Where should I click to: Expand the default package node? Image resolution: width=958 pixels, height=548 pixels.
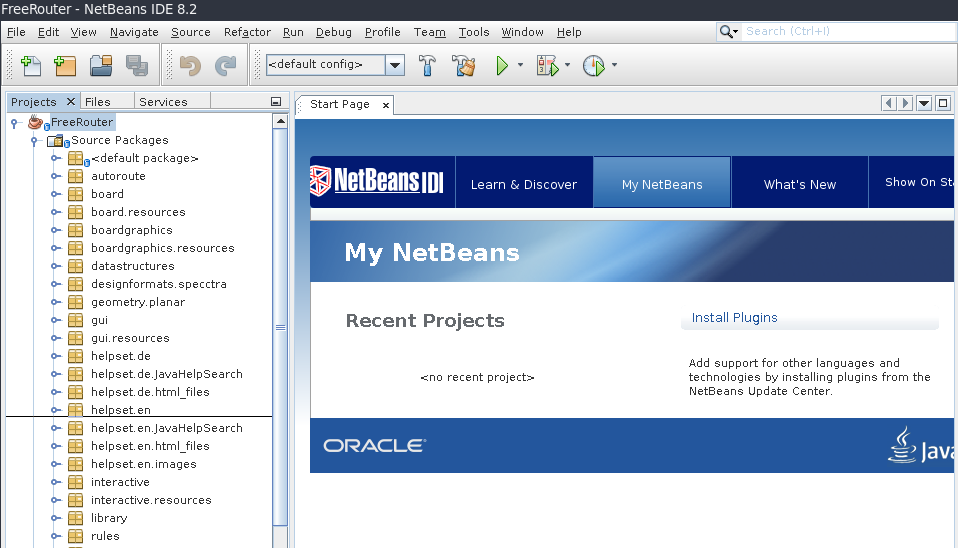pyautogui.click(x=56, y=158)
